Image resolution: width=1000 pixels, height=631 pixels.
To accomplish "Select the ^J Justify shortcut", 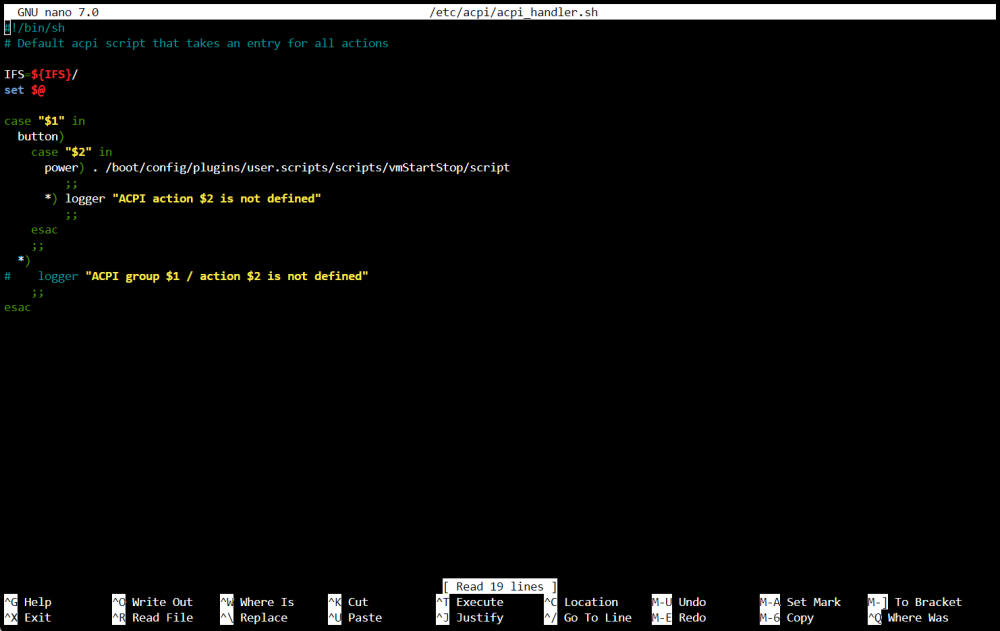I will [x=470, y=618].
